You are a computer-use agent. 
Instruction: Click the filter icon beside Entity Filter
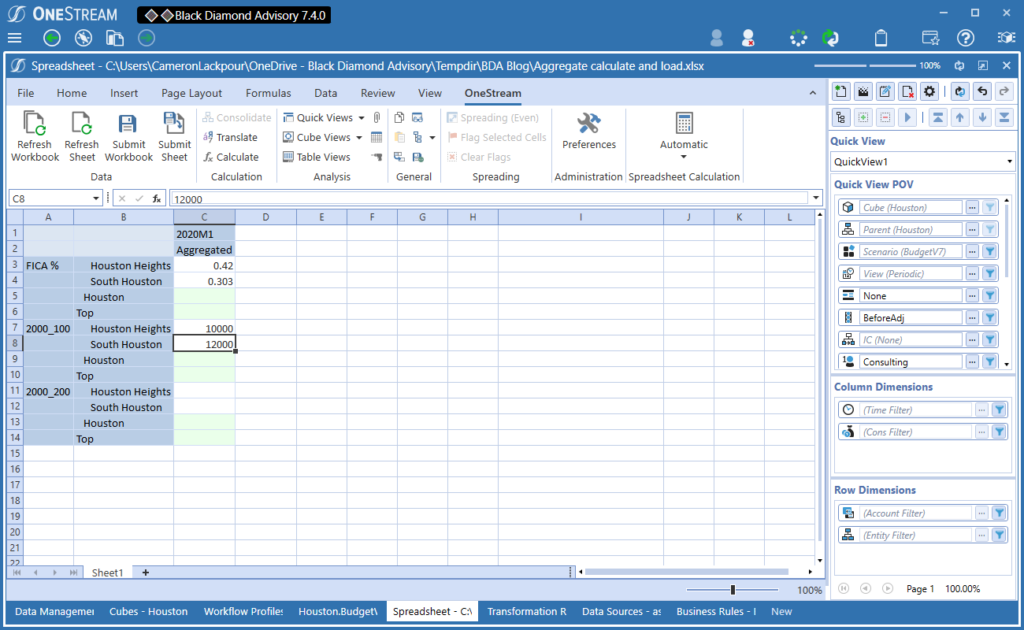pos(999,535)
